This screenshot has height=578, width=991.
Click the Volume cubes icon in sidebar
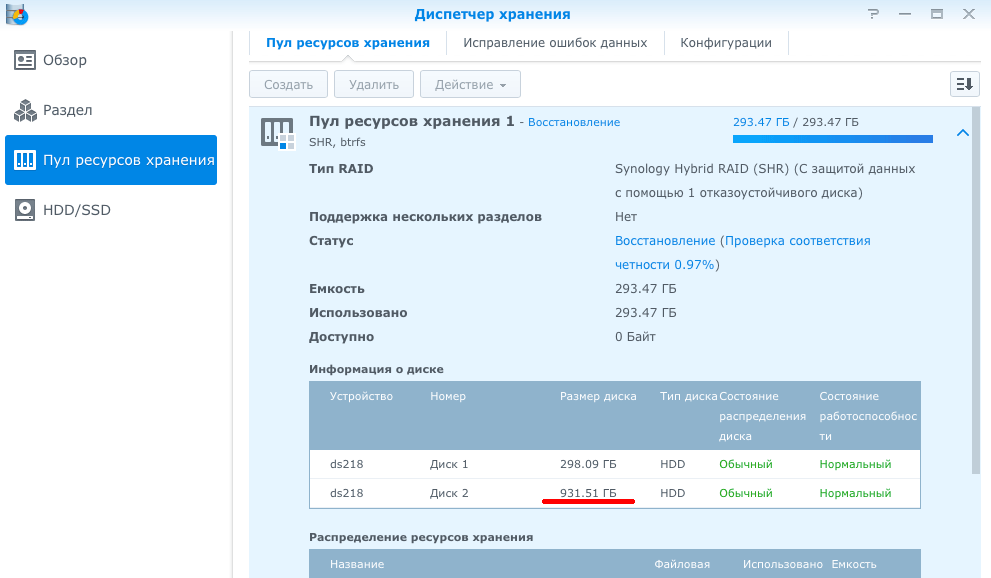pyautogui.click(x=26, y=110)
